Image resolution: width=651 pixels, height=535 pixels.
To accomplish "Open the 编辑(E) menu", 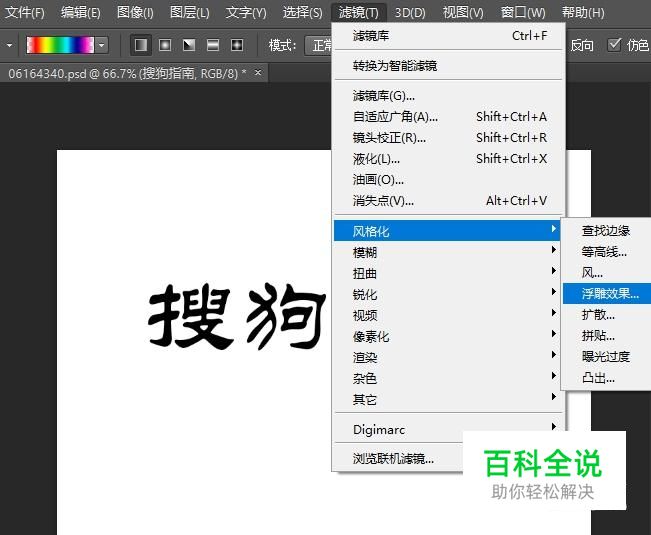I will (x=81, y=12).
